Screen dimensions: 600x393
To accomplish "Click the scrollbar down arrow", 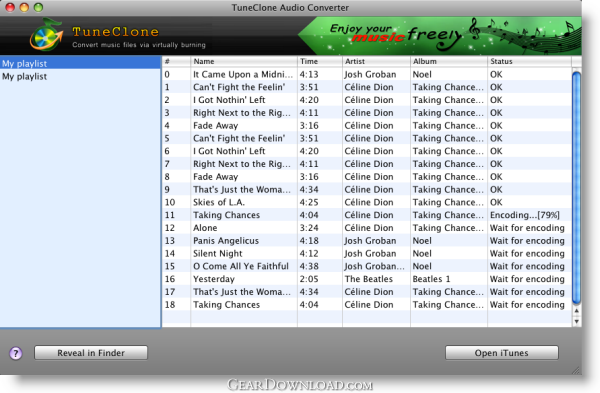I will [576, 321].
